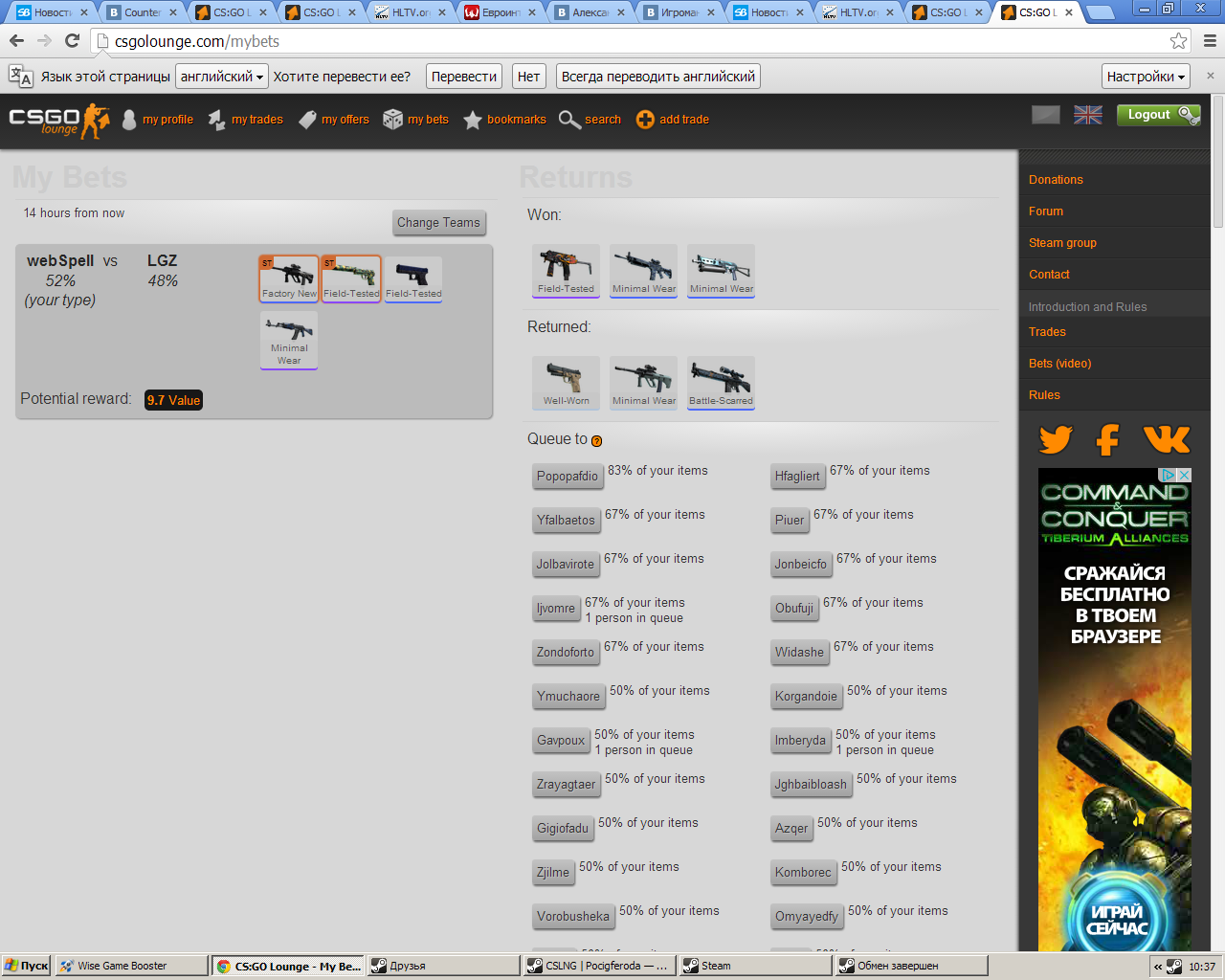
Task: Open the Настройки translate options dropdown
Action: pos(1146,77)
